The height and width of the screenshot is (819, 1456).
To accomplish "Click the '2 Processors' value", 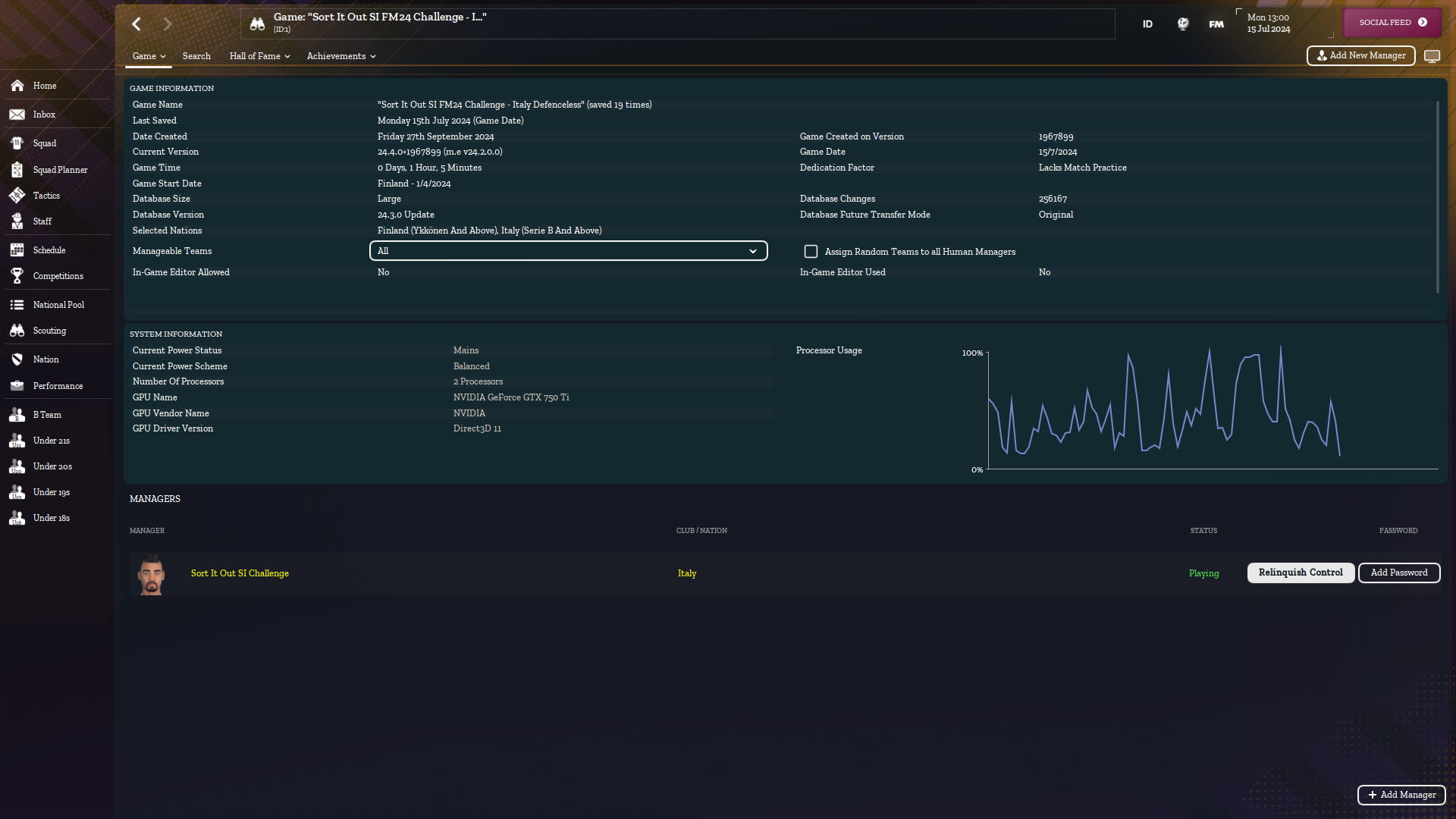I will (x=478, y=381).
